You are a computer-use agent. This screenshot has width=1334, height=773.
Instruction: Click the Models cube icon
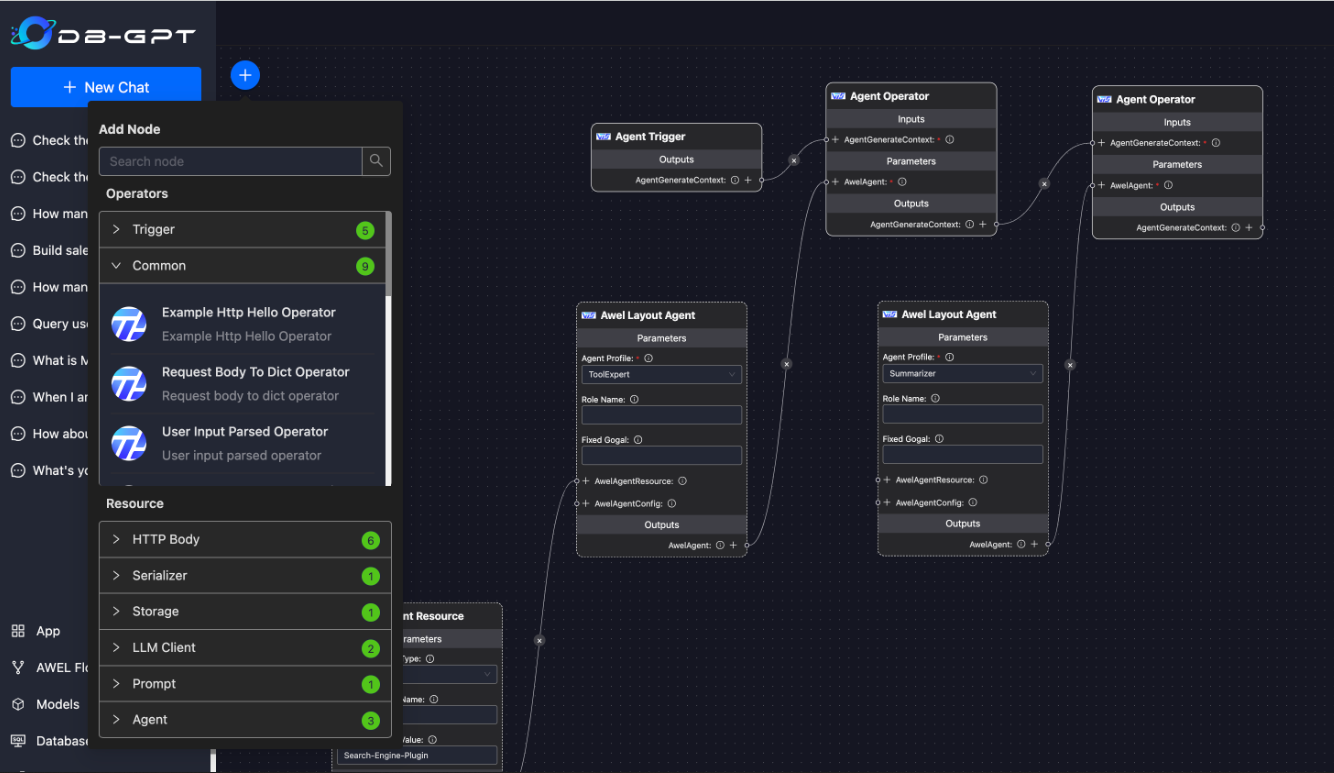point(18,704)
